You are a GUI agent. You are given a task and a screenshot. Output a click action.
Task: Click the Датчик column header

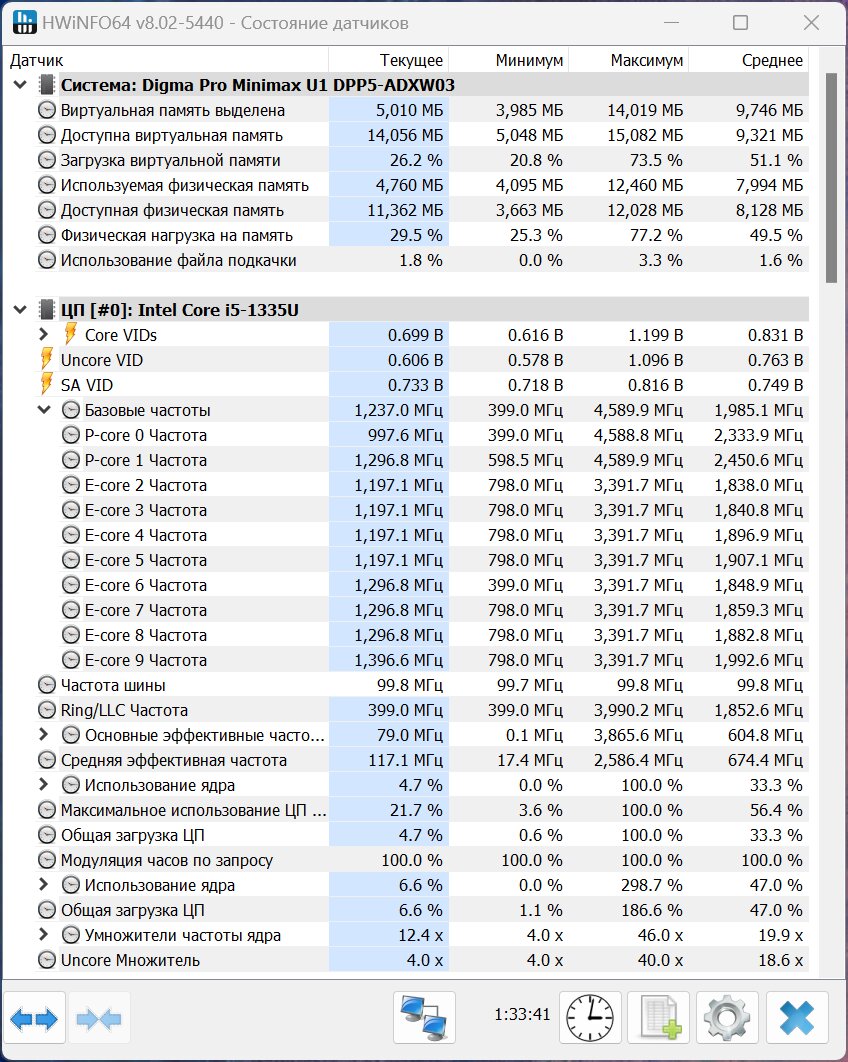(x=165, y=60)
